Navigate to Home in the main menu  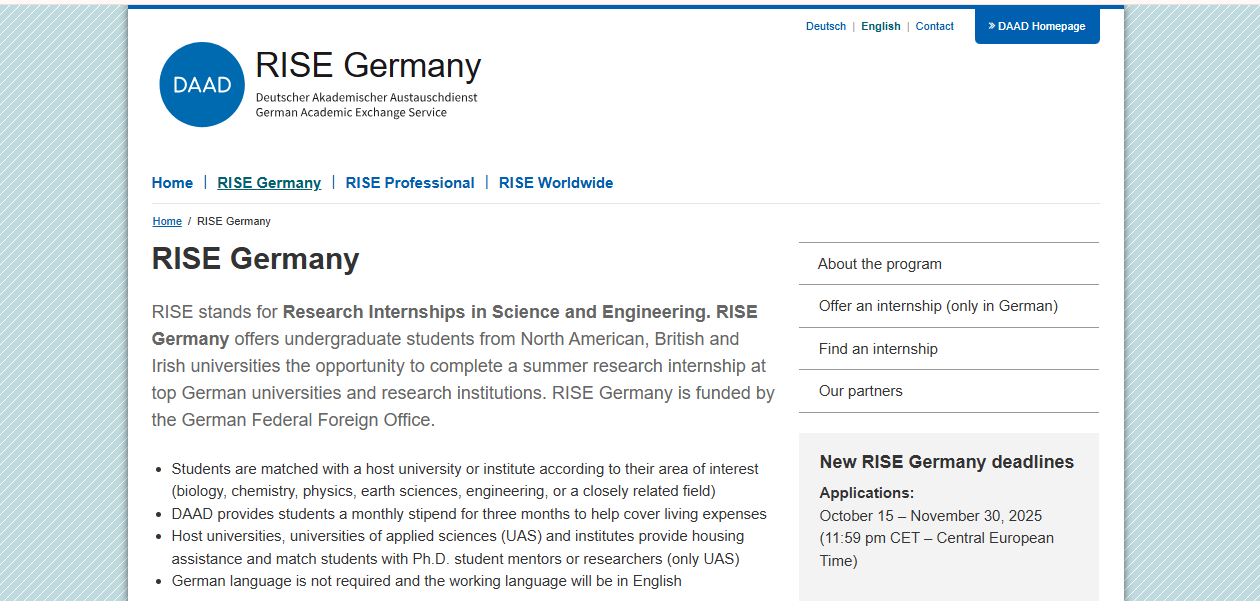pyautogui.click(x=172, y=183)
